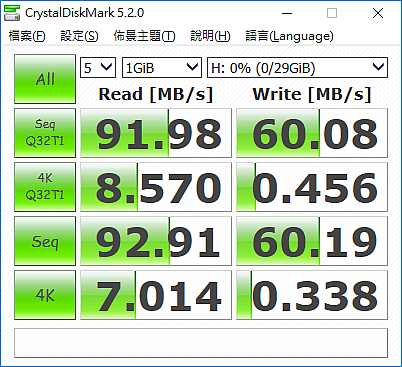Expand the test count dropdown showing 5
The image size is (402, 367).
[98, 68]
